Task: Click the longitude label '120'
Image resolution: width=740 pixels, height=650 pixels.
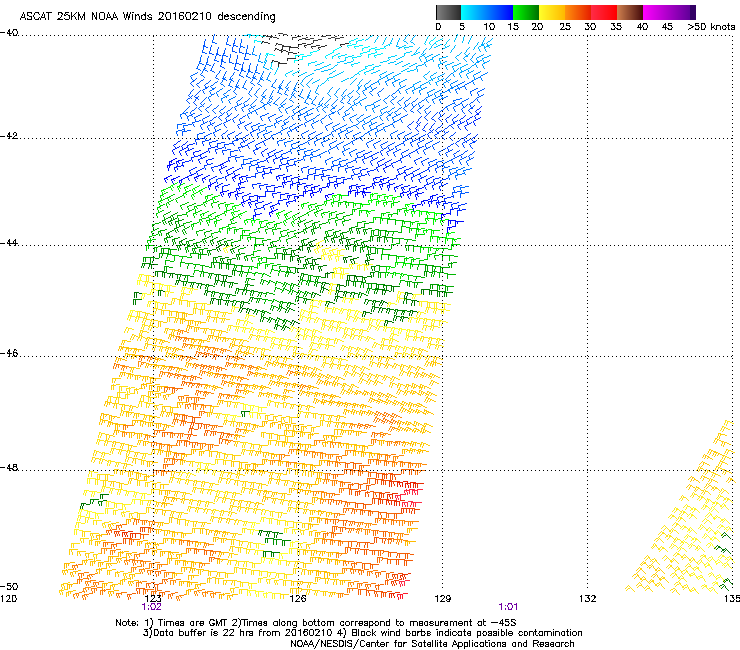Action: (x=8, y=599)
